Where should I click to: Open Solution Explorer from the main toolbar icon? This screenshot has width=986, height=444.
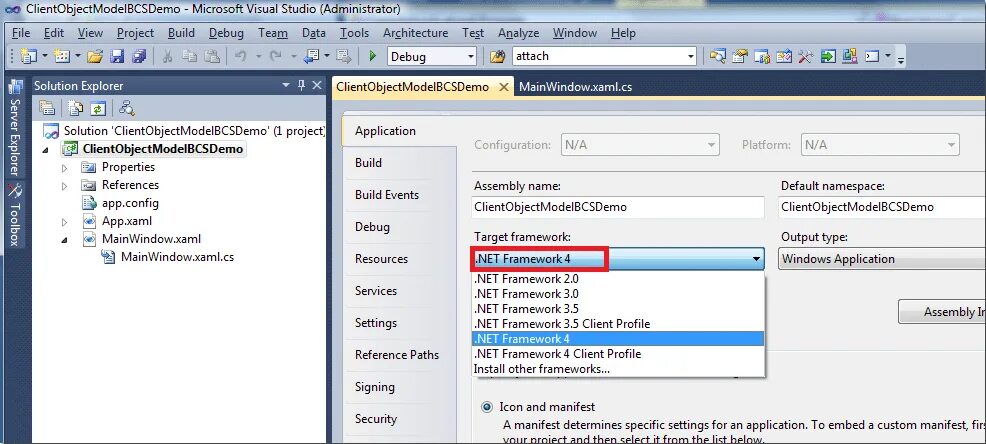717,57
